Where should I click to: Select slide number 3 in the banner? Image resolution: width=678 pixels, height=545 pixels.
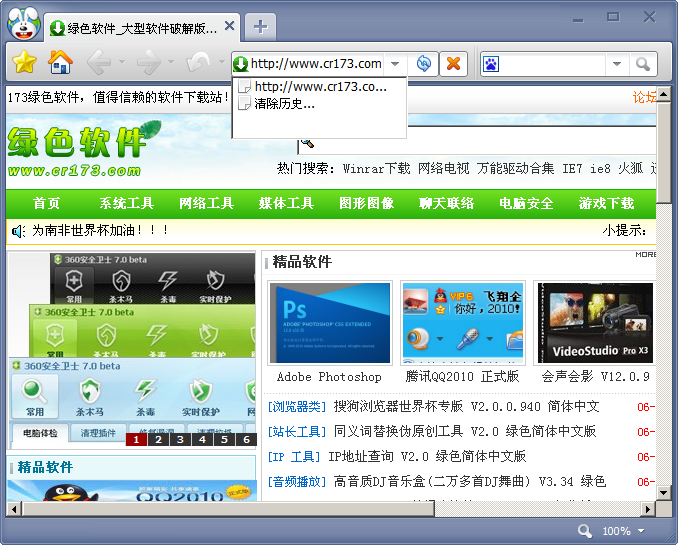(x=180, y=439)
